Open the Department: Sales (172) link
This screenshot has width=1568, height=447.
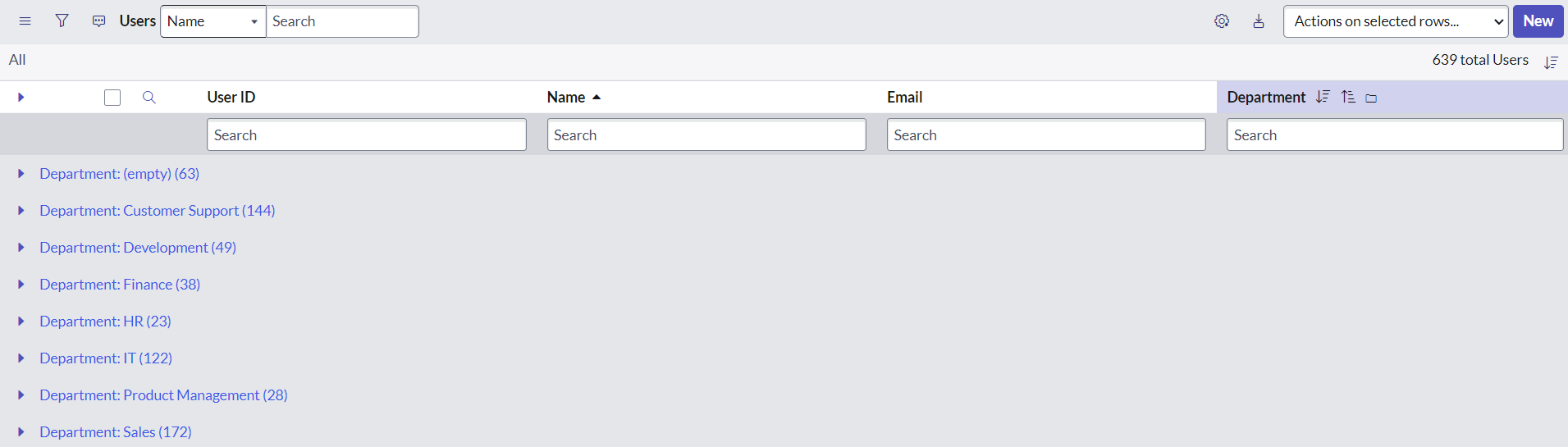[116, 432]
